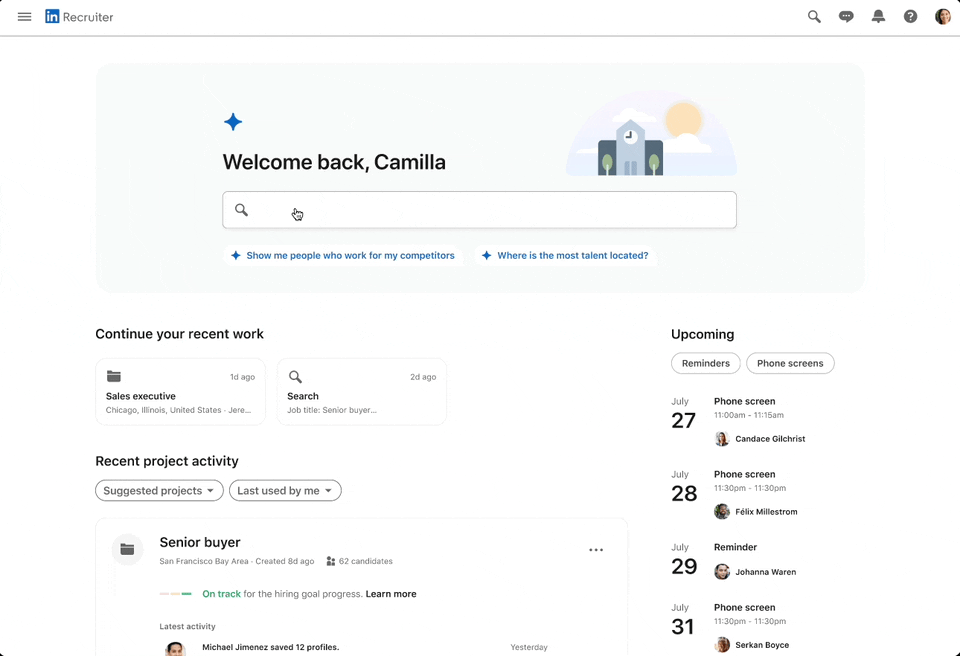Click 'Michael Jimenez saved 12 profiles.' activity
Image resolution: width=960 pixels, height=656 pixels.
(x=271, y=647)
